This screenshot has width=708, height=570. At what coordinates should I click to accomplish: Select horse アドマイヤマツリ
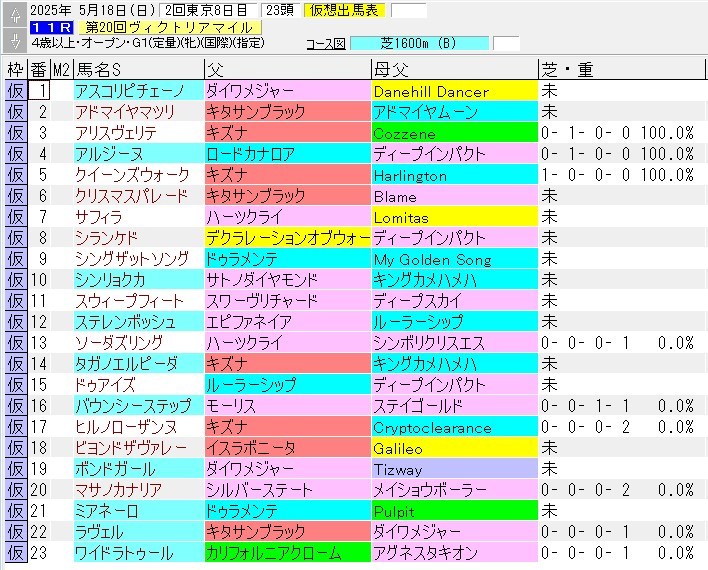pyautogui.click(x=139, y=112)
